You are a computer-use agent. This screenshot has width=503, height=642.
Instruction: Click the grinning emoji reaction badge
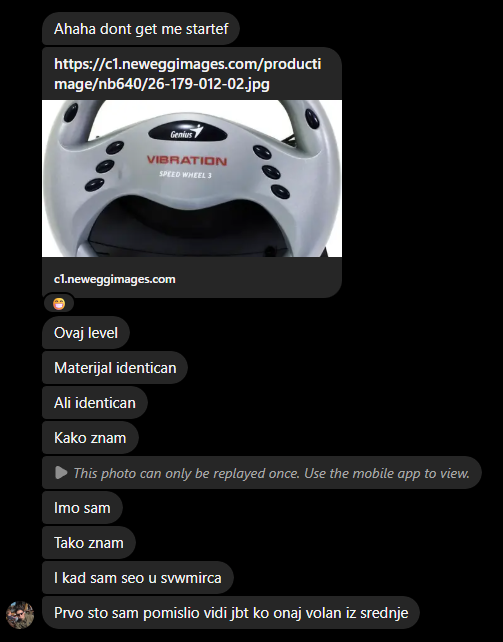59,304
